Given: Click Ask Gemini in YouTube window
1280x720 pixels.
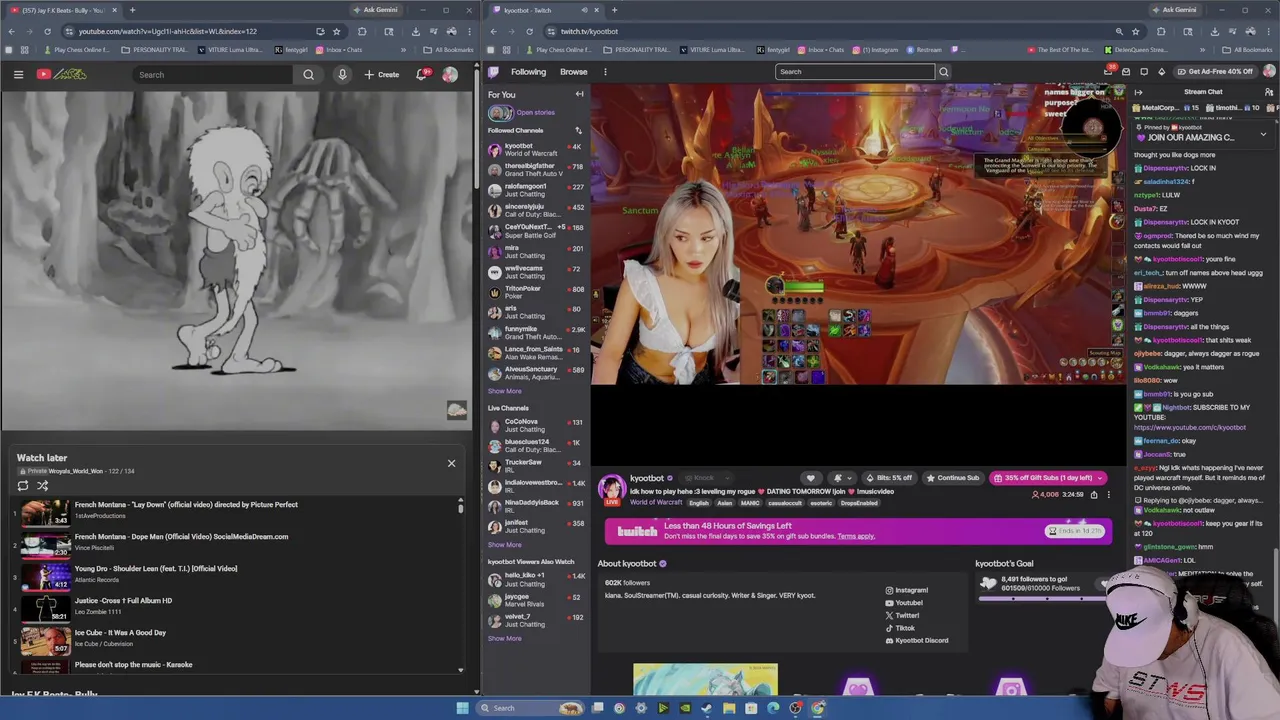Looking at the screenshot, I should point(375,10).
